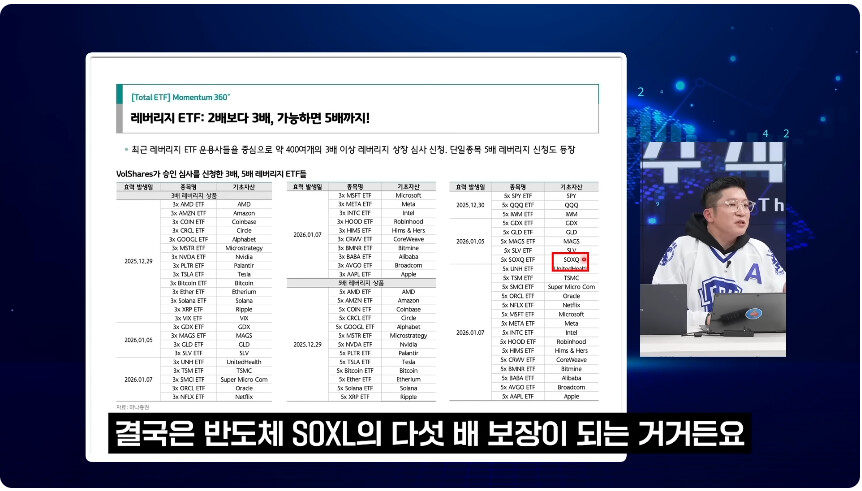Screen dimensions: 862x491
Task: Select the '3x Solana ETF' cell
Action: pos(188,301)
